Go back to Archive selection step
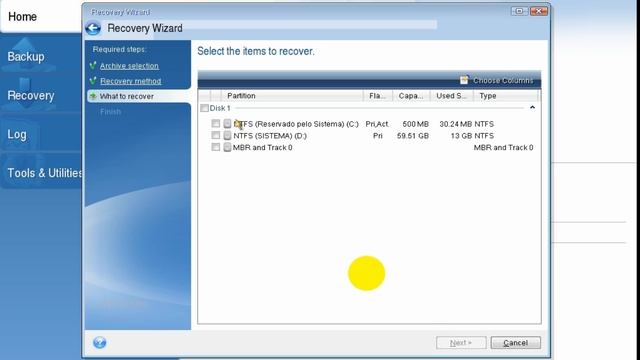The width and height of the screenshot is (640, 360). tap(129, 66)
